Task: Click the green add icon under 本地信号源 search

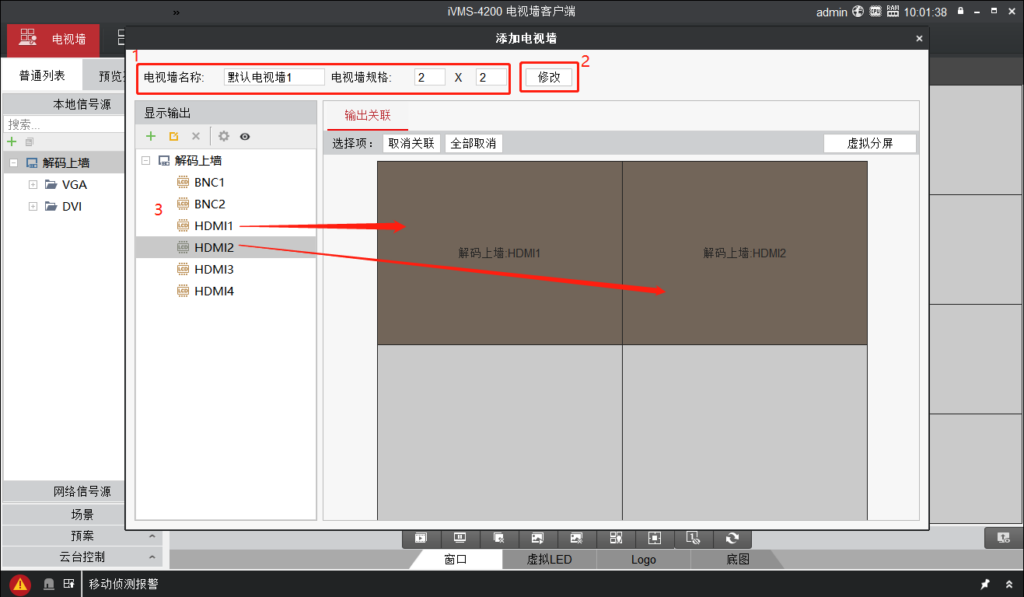Action: pos(12,142)
